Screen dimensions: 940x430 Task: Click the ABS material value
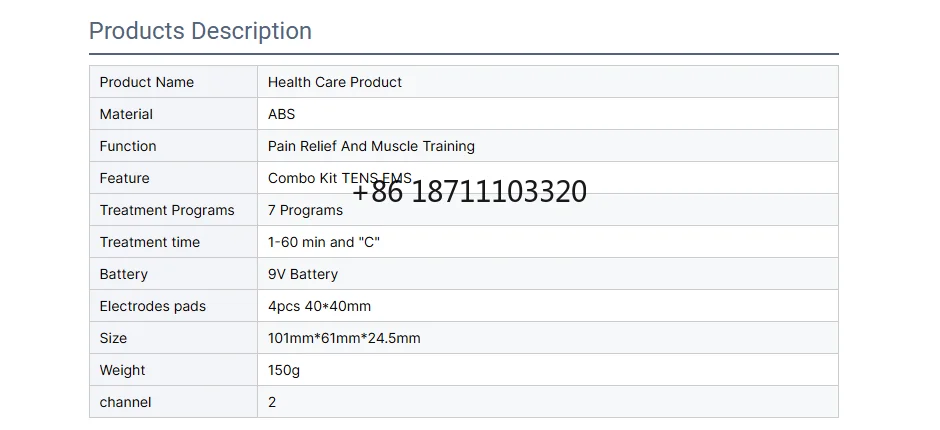tap(281, 114)
